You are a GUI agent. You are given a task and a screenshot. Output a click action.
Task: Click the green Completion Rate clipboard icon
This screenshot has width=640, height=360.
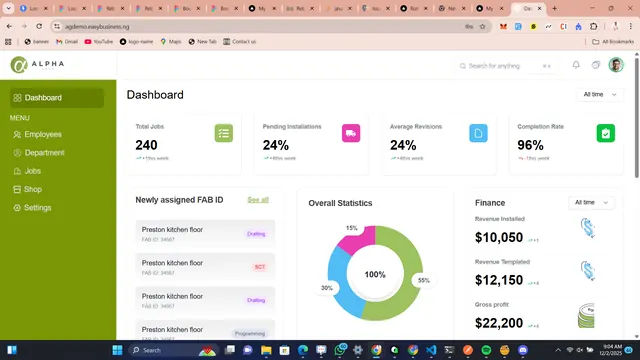click(606, 133)
